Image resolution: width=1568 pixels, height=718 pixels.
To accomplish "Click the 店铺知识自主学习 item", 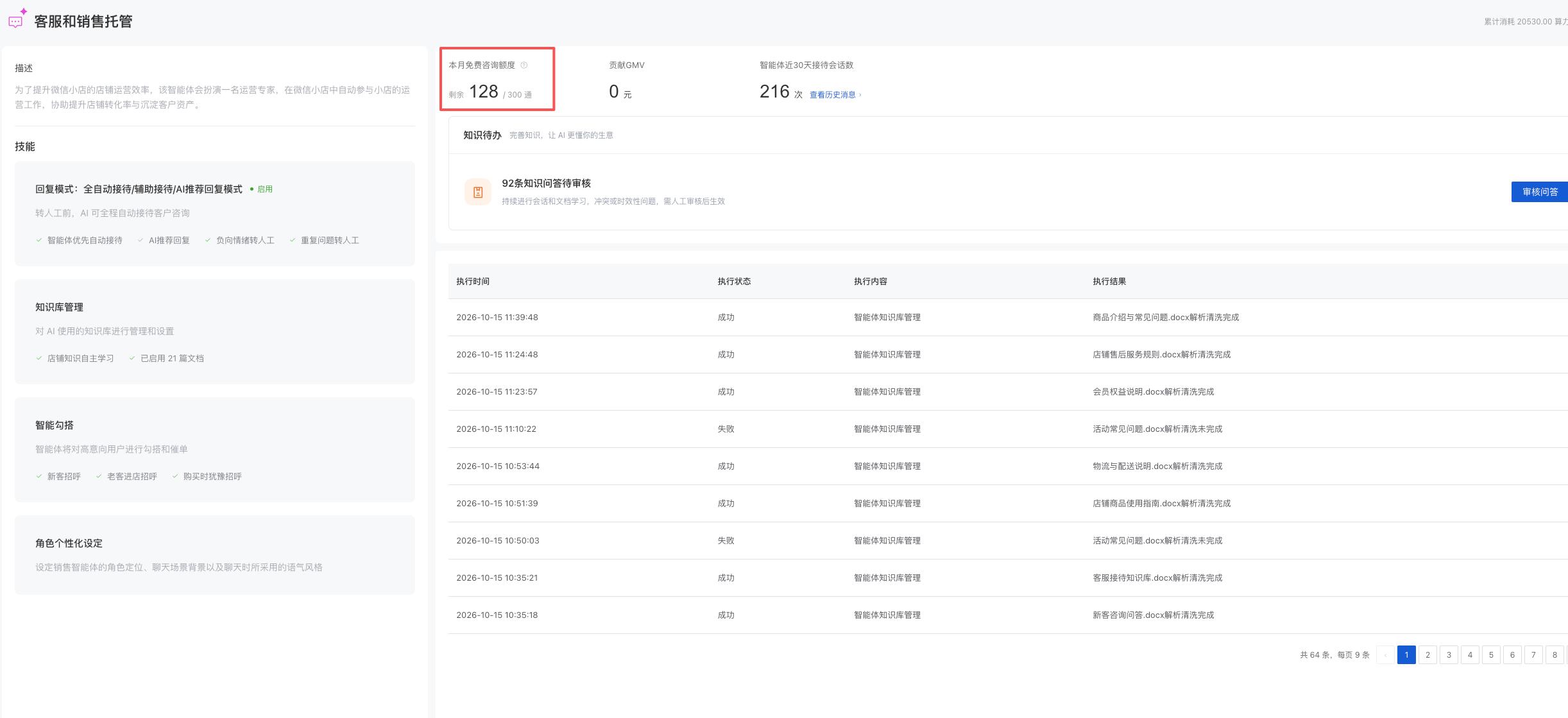I will click(x=74, y=358).
